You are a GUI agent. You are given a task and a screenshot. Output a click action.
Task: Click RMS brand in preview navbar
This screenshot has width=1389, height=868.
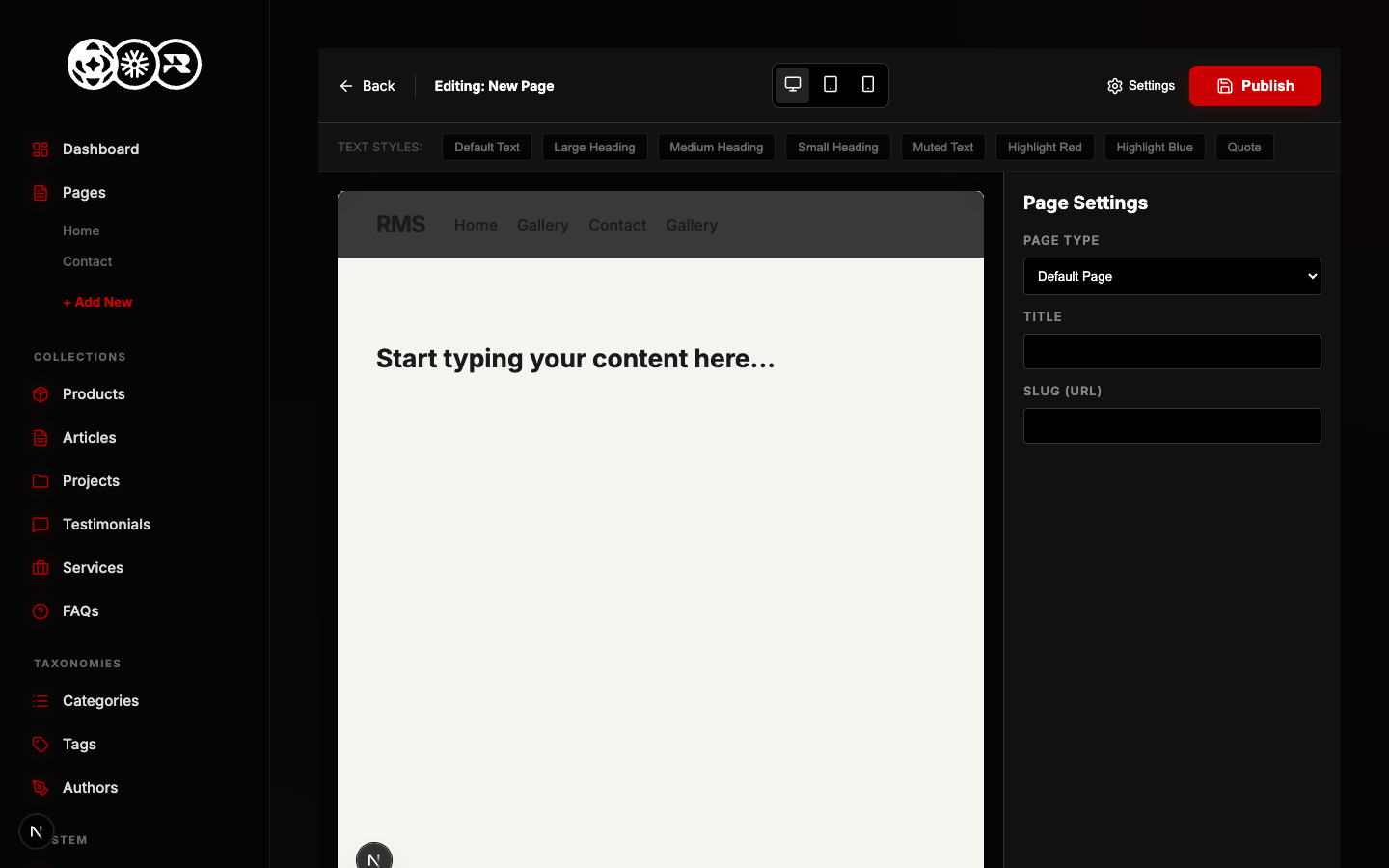coord(400,225)
